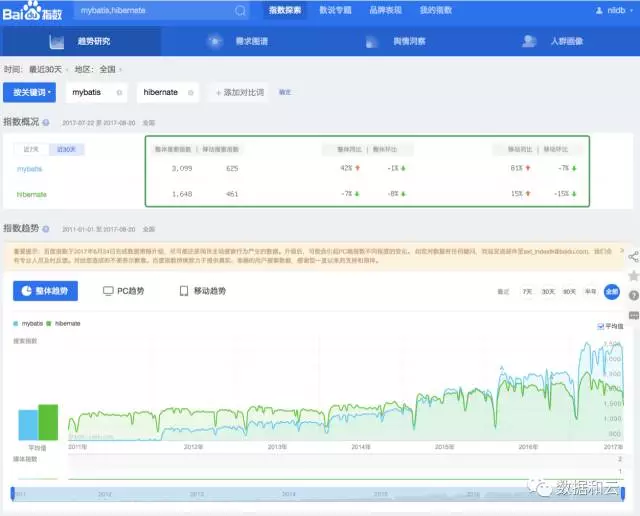Click the 人群画像 people icon

[x=529, y=41]
